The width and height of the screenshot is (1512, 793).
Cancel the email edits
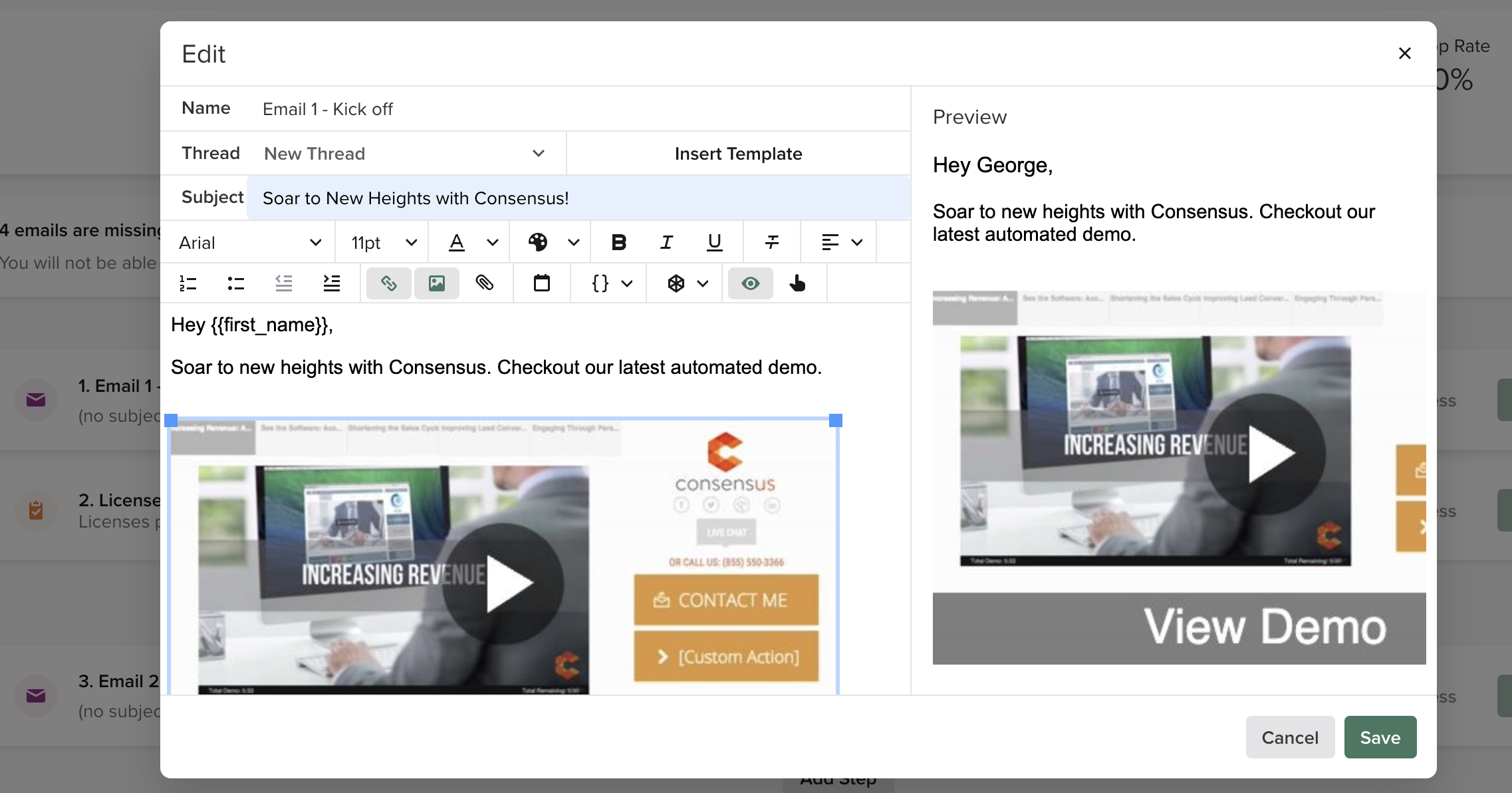[x=1290, y=737]
